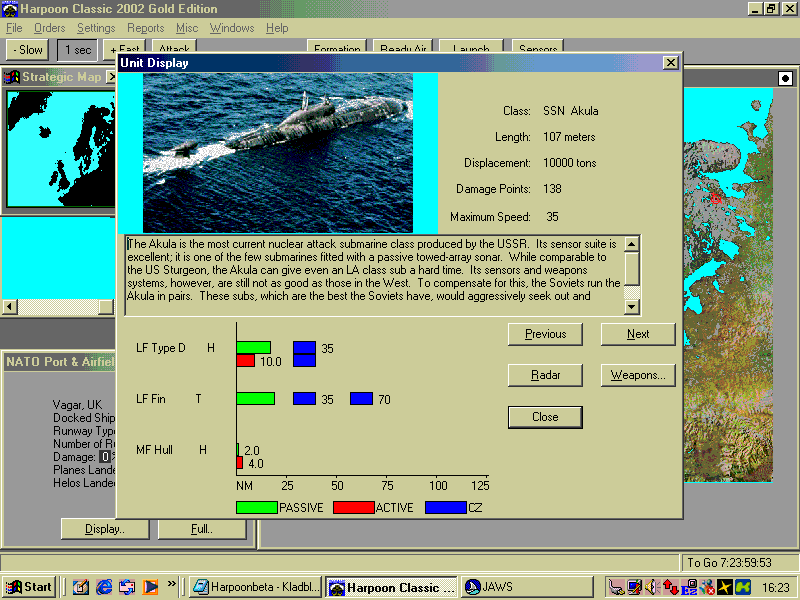Click the Damage Points value 138

pyautogui.click(x=552, y=189)
